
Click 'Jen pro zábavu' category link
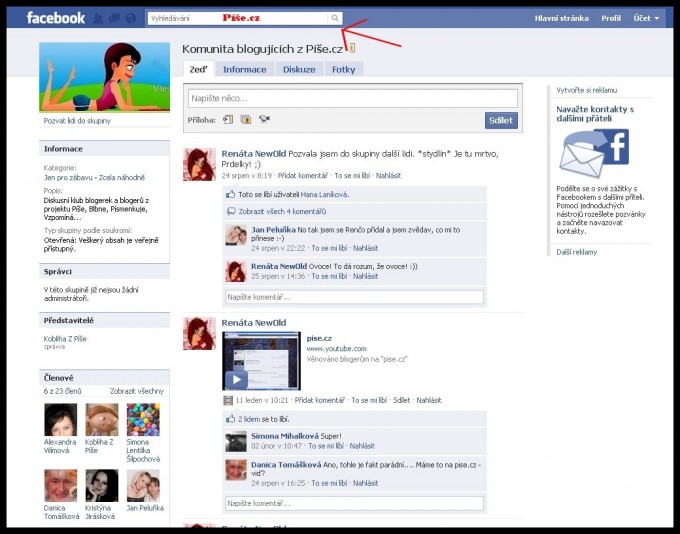point(68,177)
